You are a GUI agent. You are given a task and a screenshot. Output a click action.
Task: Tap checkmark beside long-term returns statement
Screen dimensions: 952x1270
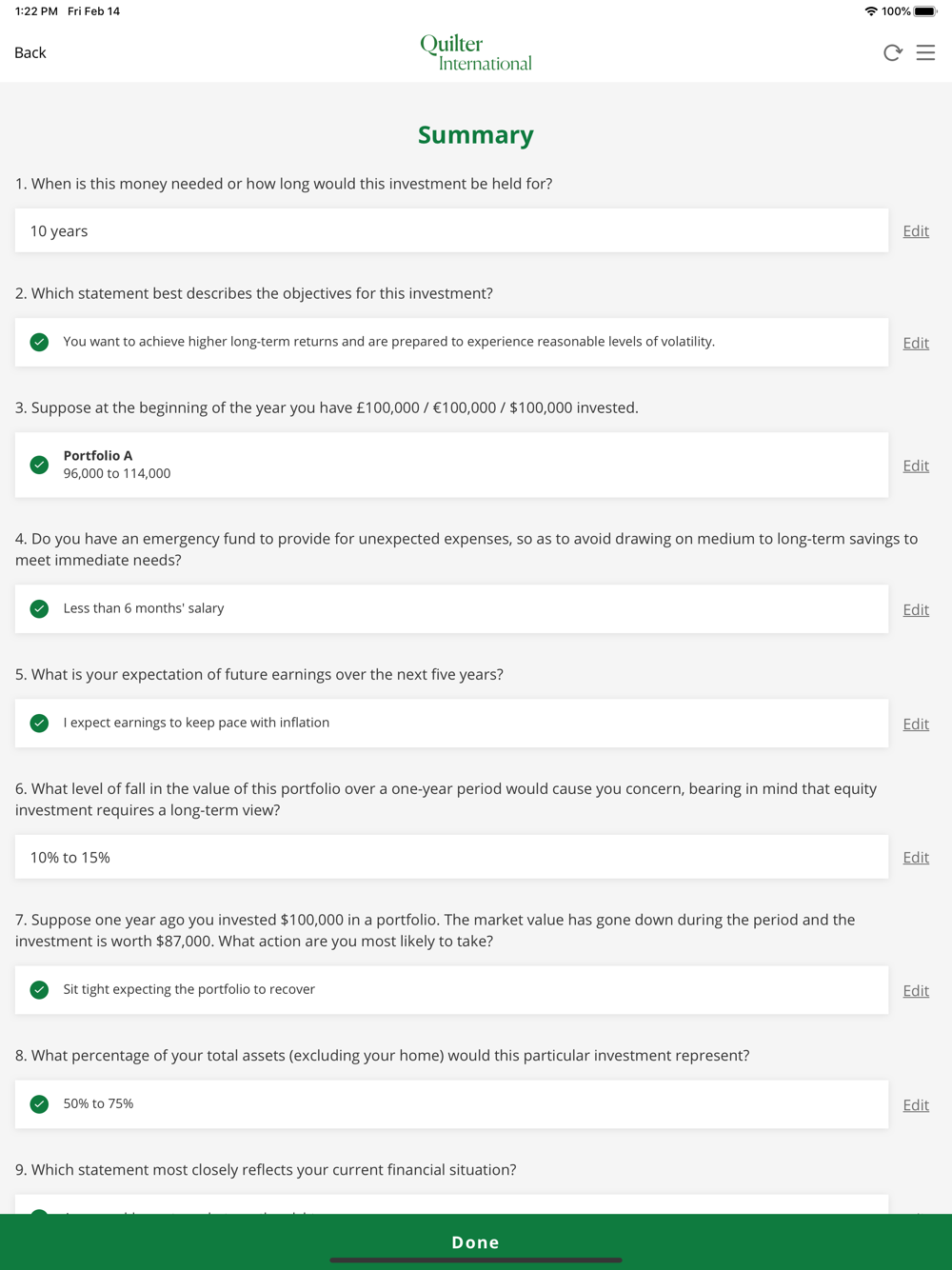coord(39,343)
